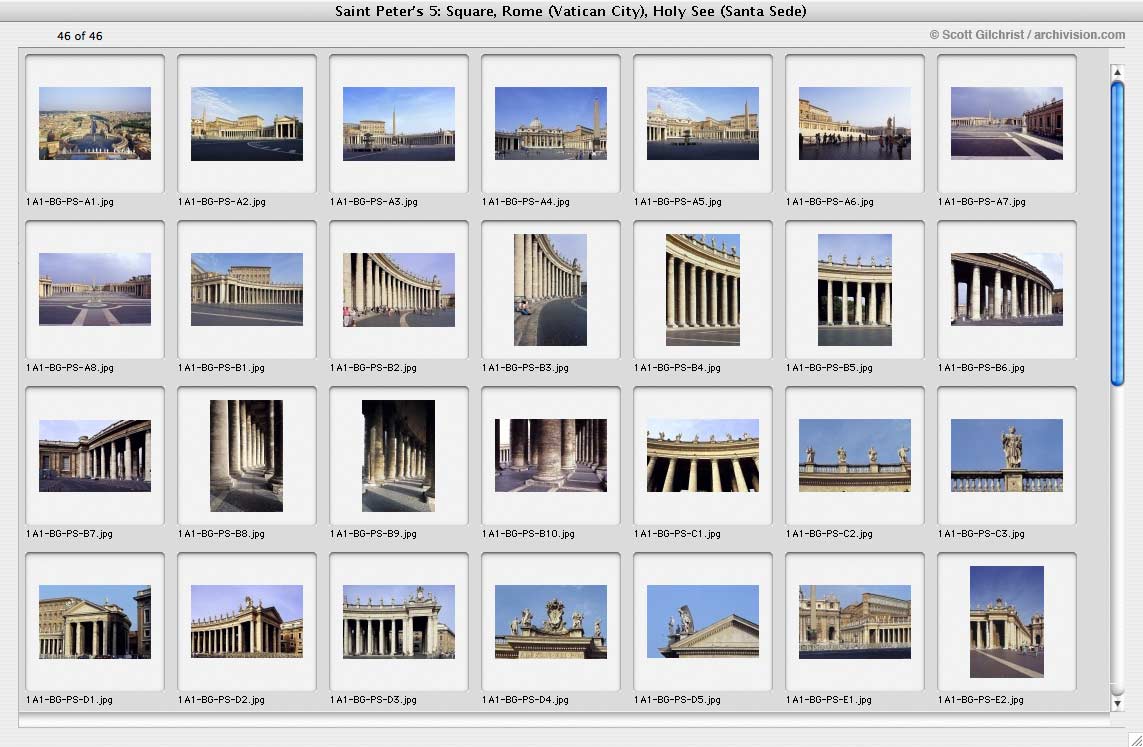Screen dimensions: 1143x747
Task: Select the colonnade thumbnail 1A1-BG-PS-B1.jpg
Action: coord(246,289)
